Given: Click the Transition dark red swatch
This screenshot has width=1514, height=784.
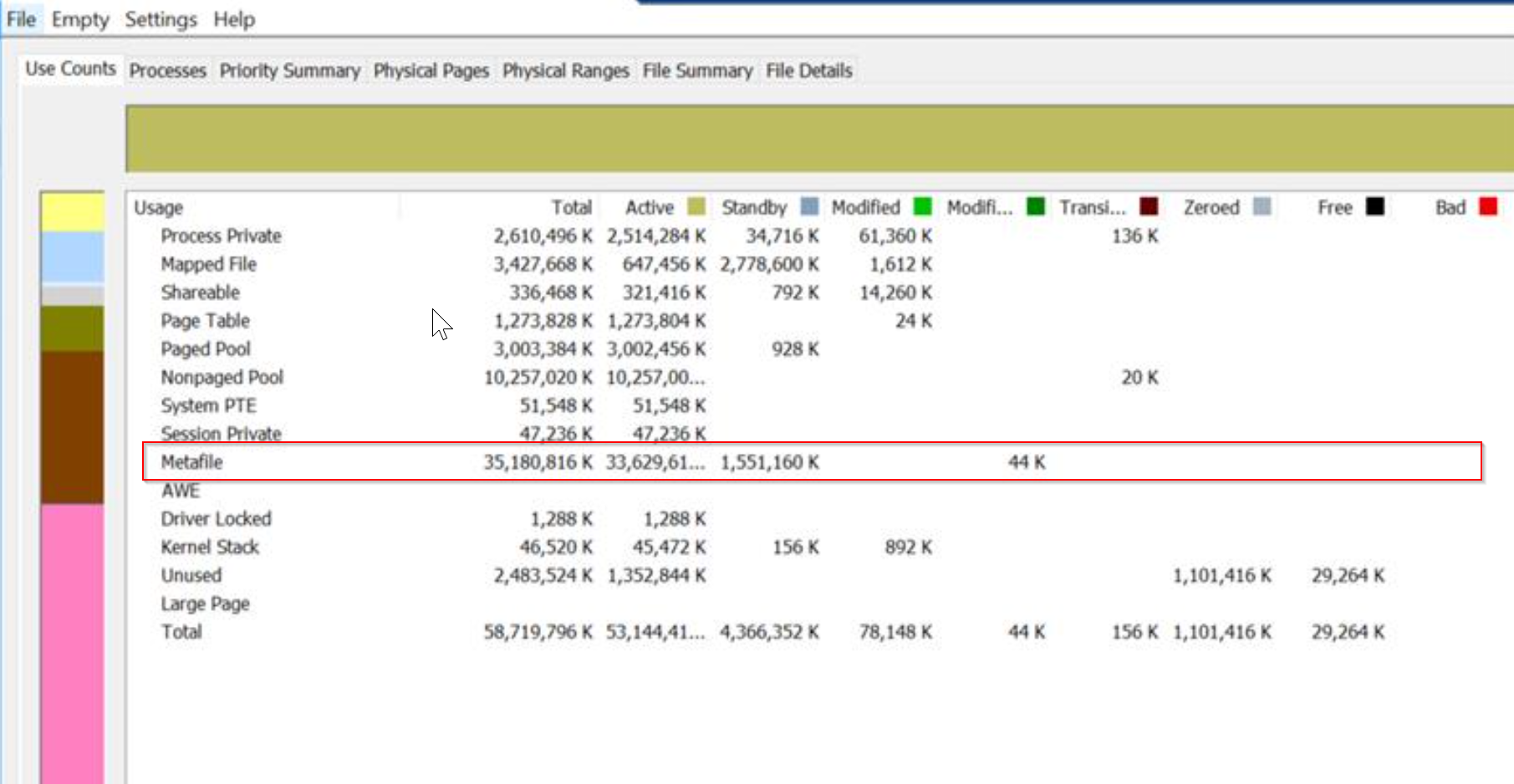Looking at the screenshot, I should click(x=1149, y=206).
